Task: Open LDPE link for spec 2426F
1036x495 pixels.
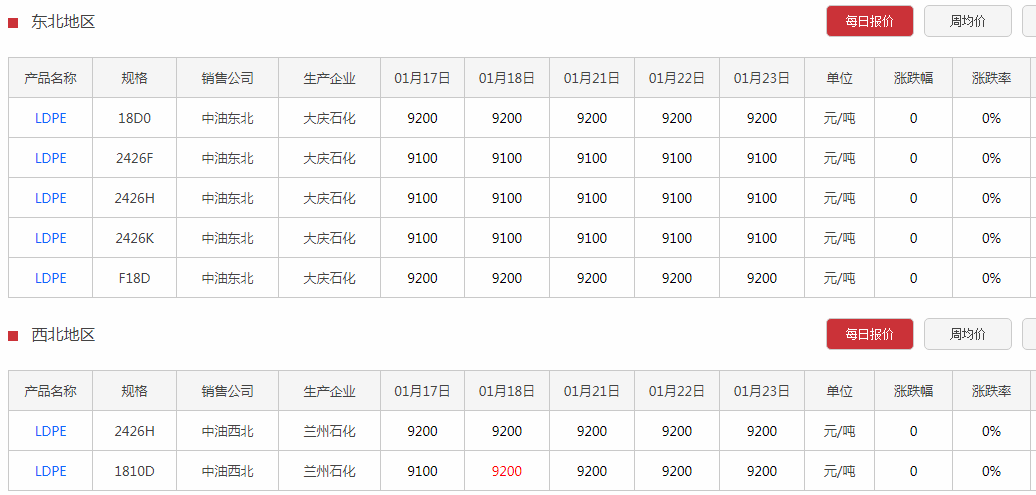Action: 51,158
